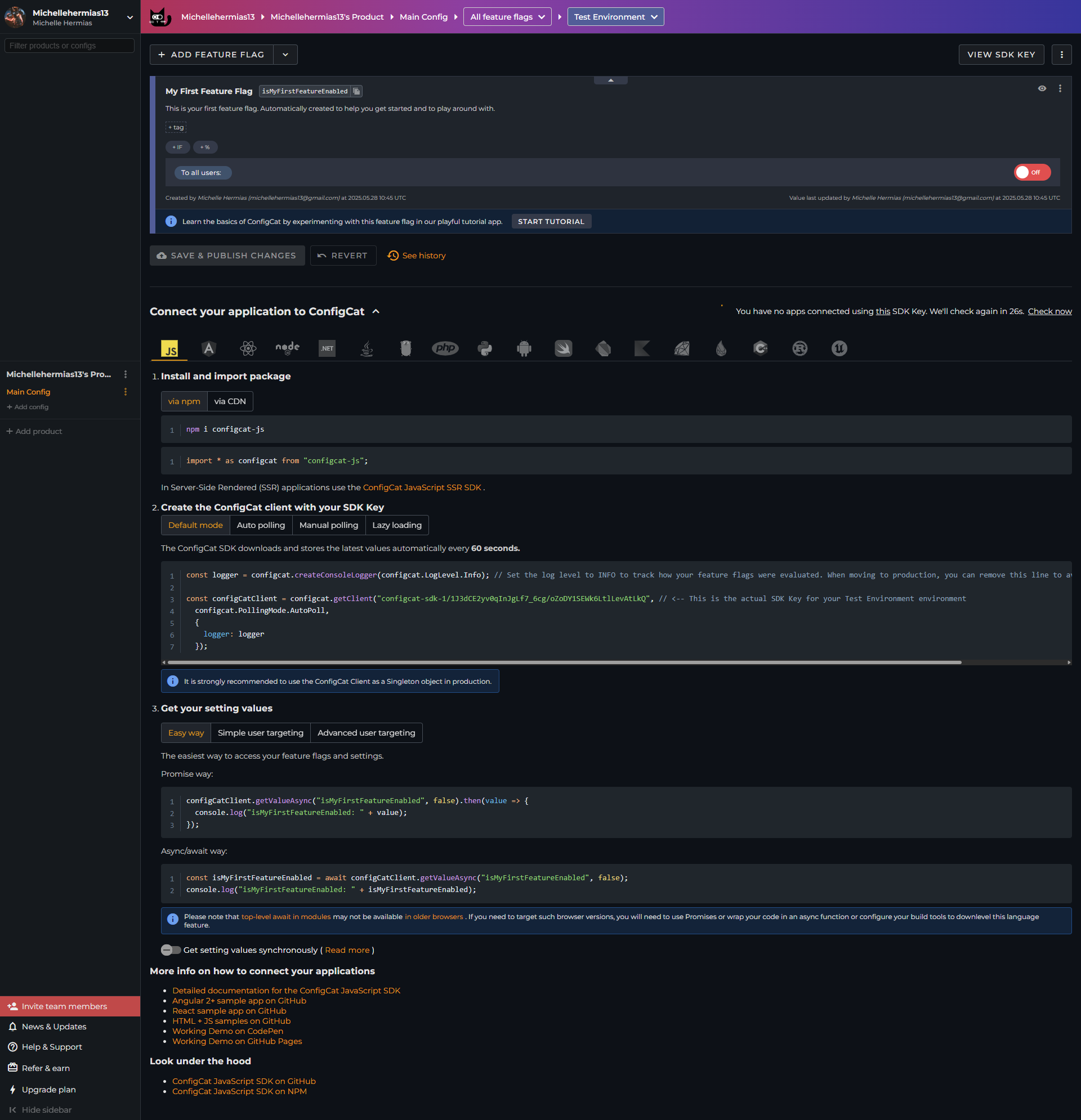Select the Go gopher SDK icon
The width and height of the screenshot is (1081, 1120).
(406, 348)
